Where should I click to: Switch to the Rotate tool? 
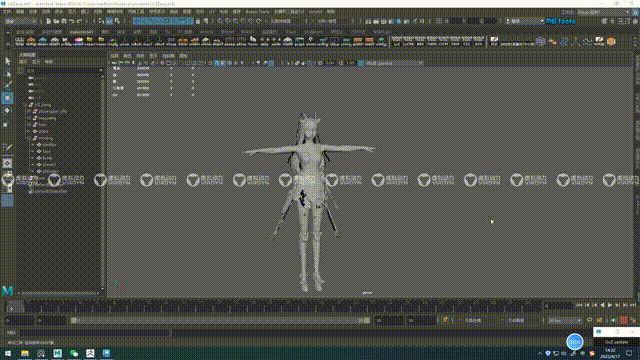7,111
